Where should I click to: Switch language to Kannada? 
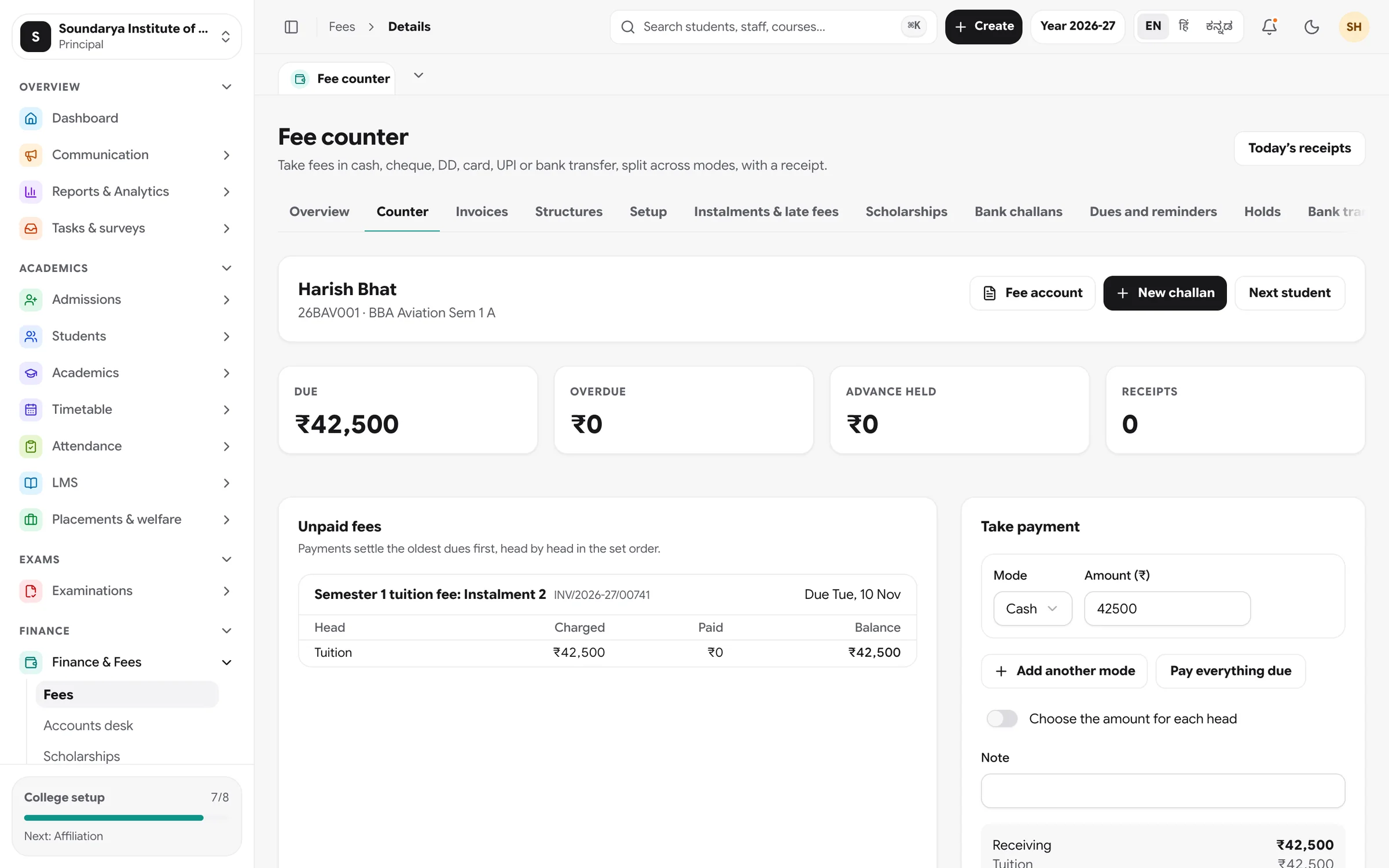(x=1219, y=26)
